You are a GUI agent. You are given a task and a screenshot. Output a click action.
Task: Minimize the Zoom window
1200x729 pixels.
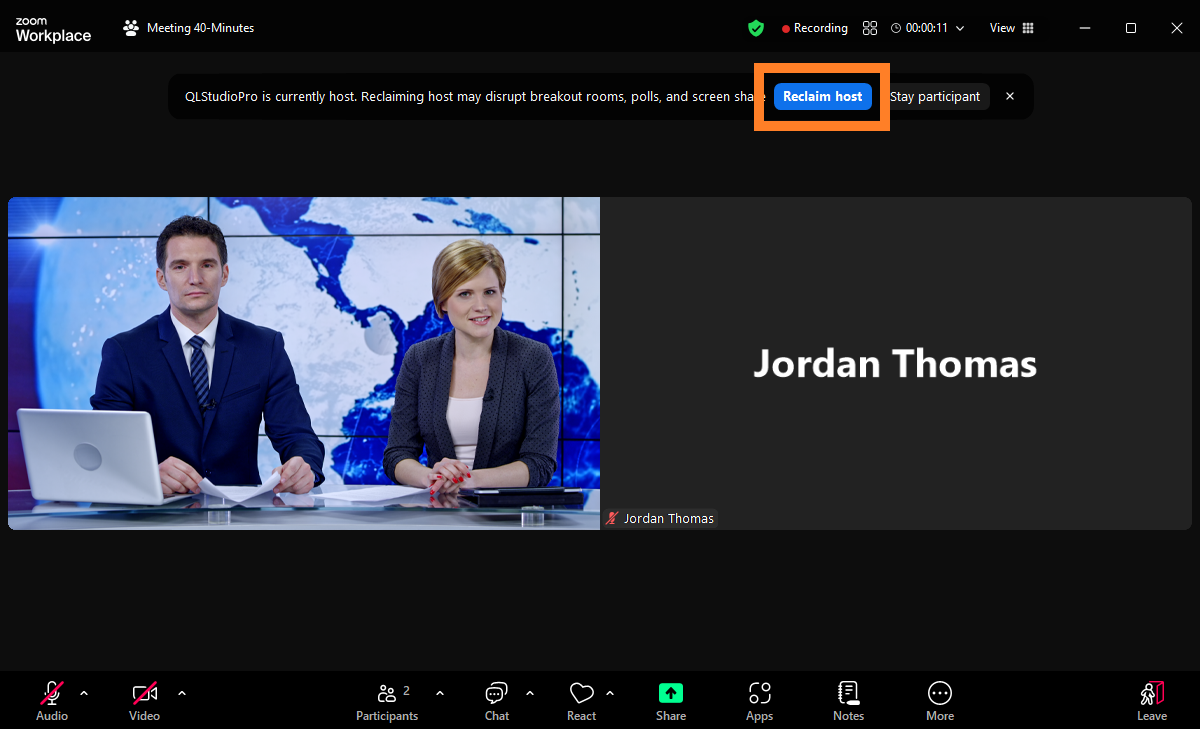coord(1085,28)
